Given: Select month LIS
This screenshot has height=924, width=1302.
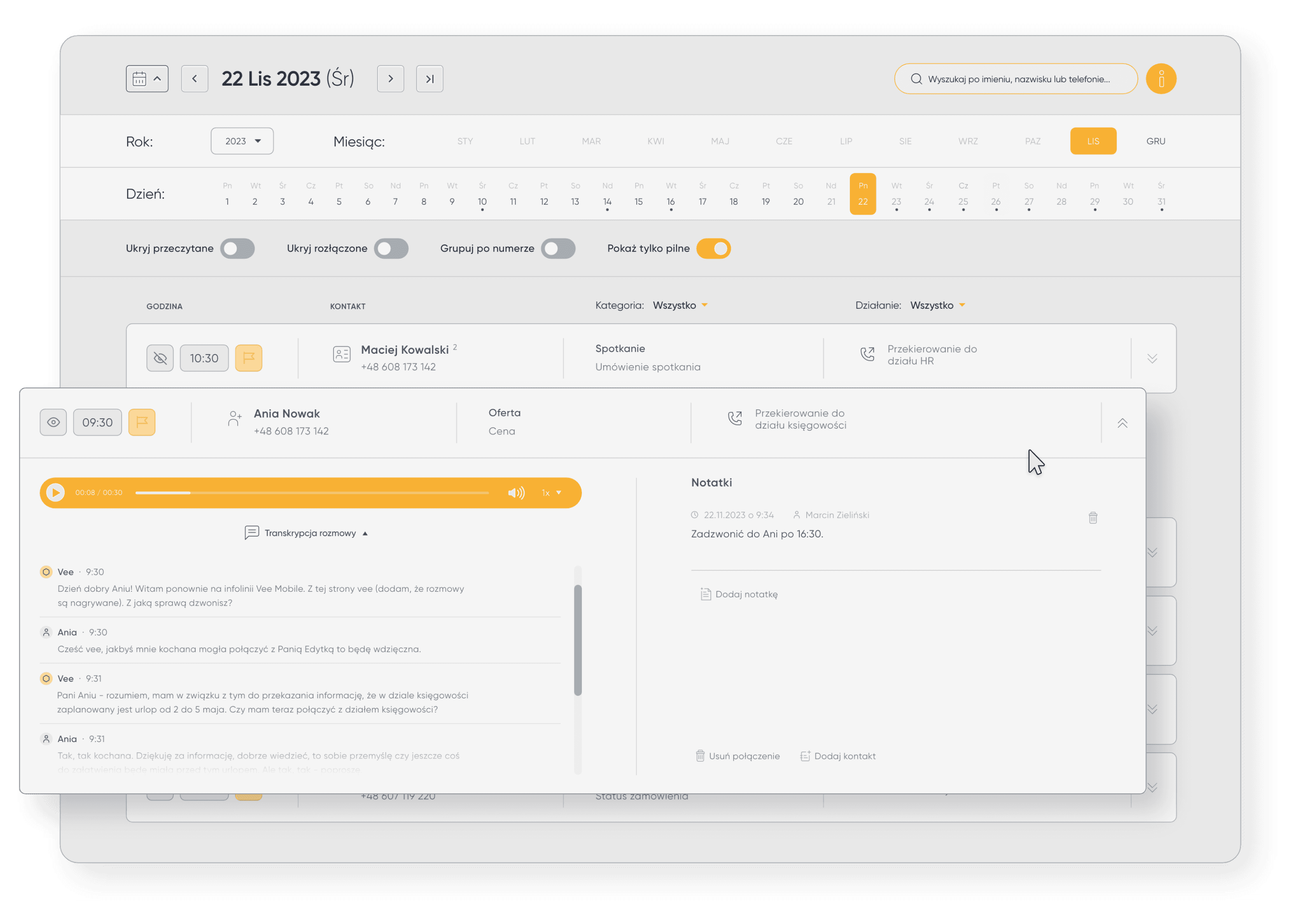Looking at the screenshot, I should click(1093, 141).
